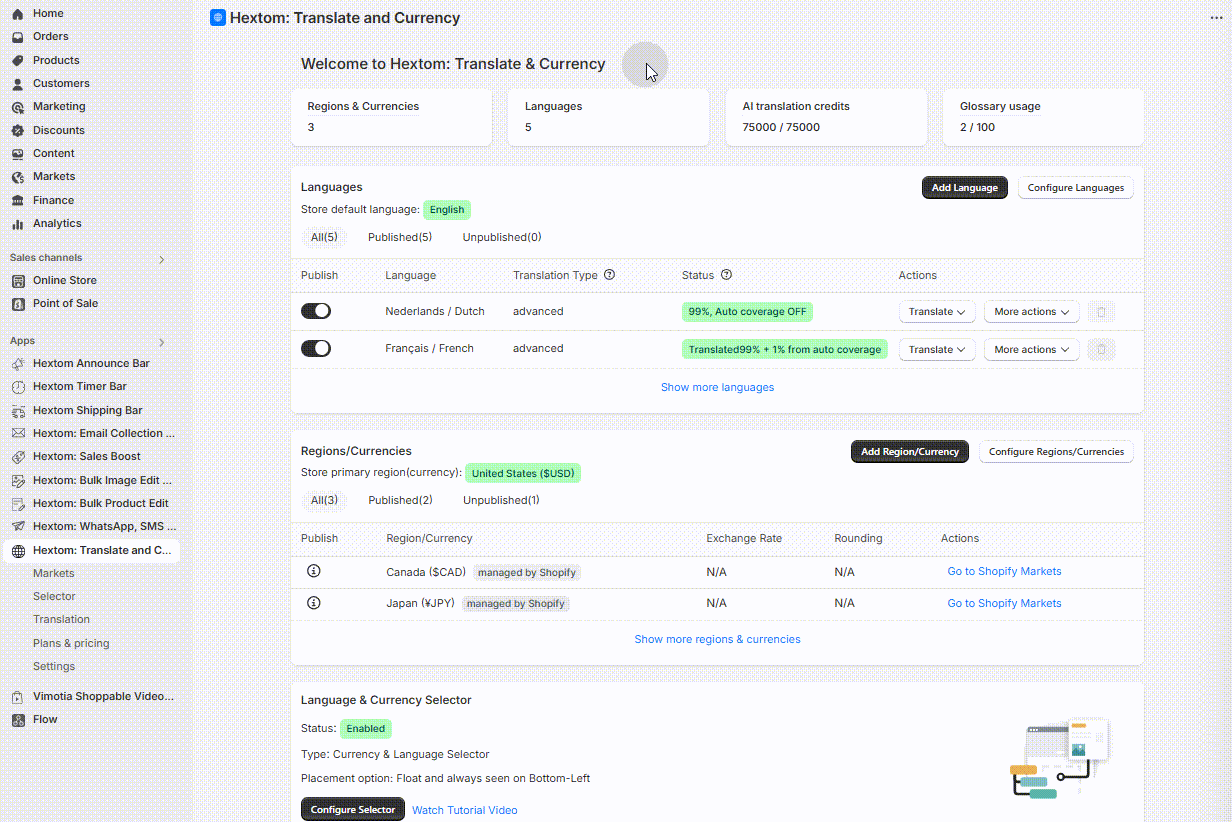Click the Add Language button
1232x822 pixels.
pos(965,188)
